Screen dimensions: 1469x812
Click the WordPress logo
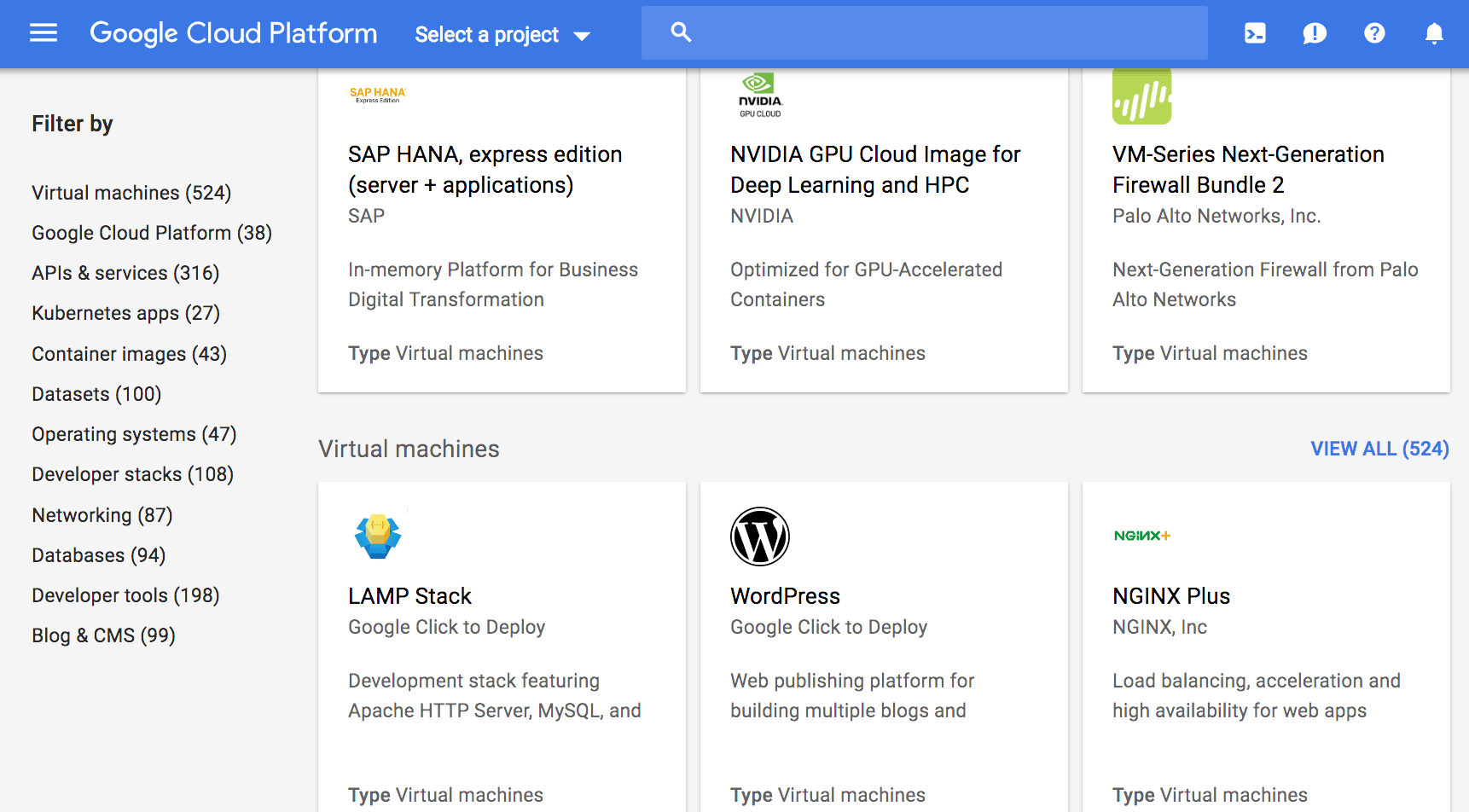pos(760,536)
